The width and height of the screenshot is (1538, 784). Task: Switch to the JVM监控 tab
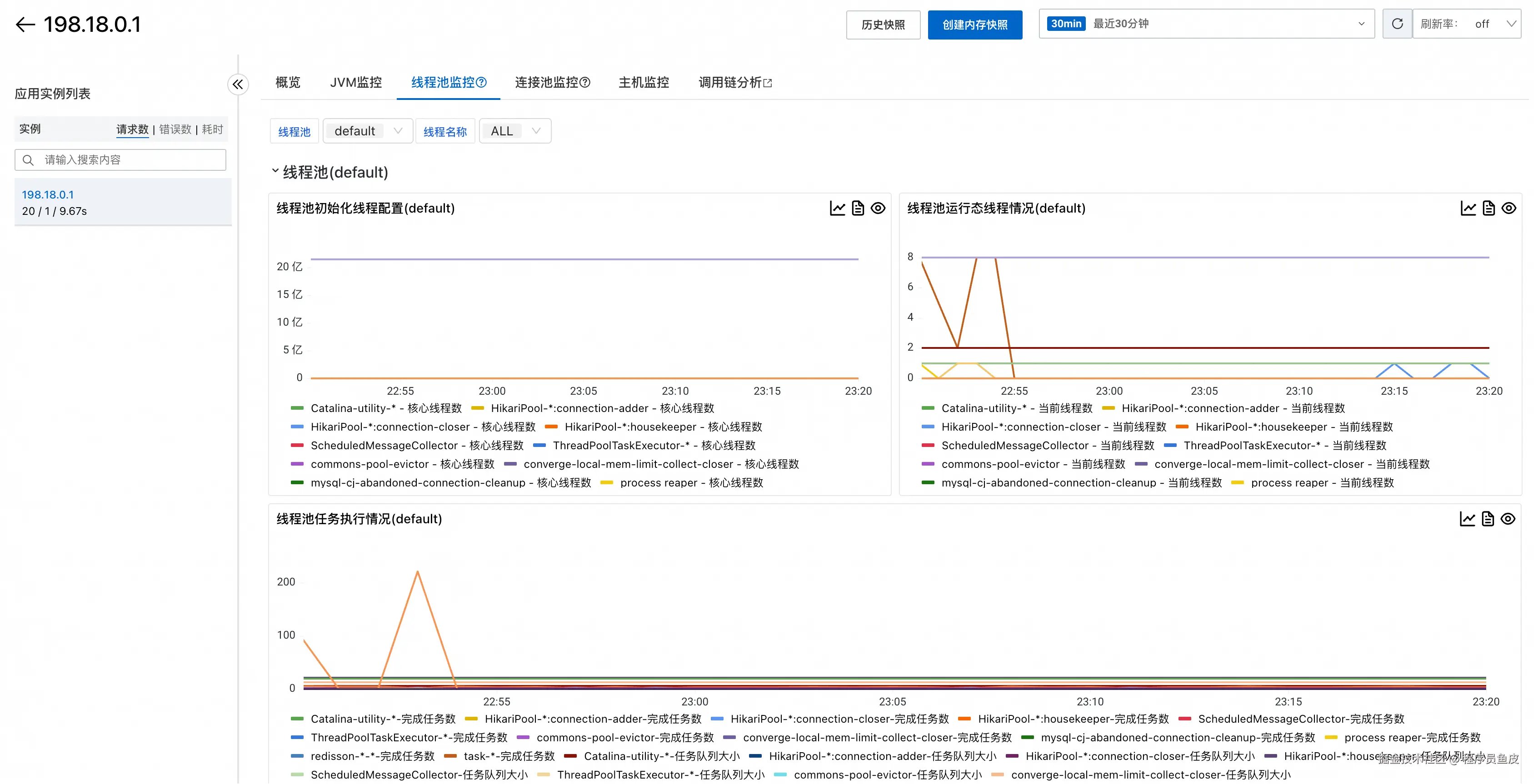[x=356, y=82]
